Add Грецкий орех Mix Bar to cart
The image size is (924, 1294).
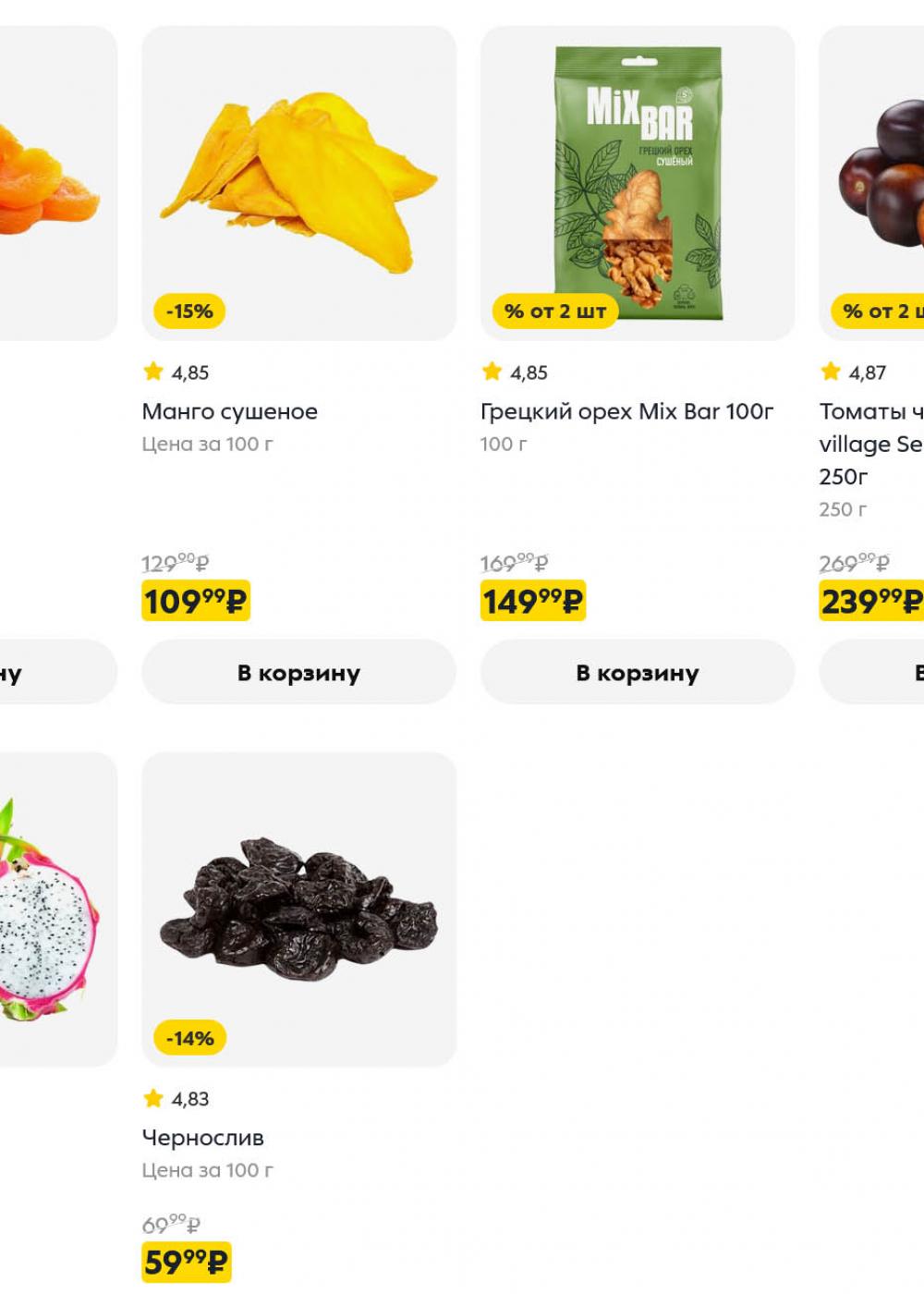pos(637,672)
